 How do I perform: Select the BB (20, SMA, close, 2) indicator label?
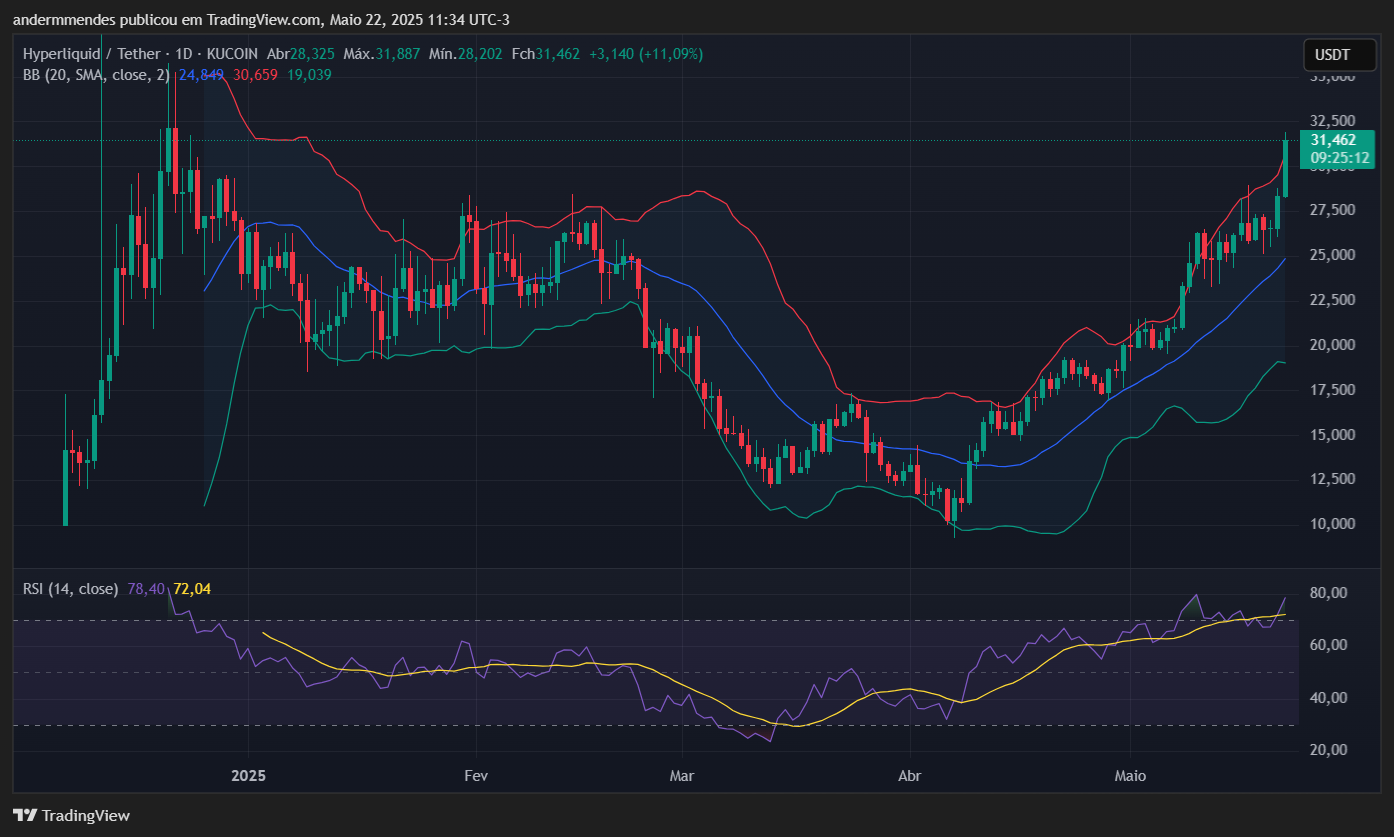point(95,74)
